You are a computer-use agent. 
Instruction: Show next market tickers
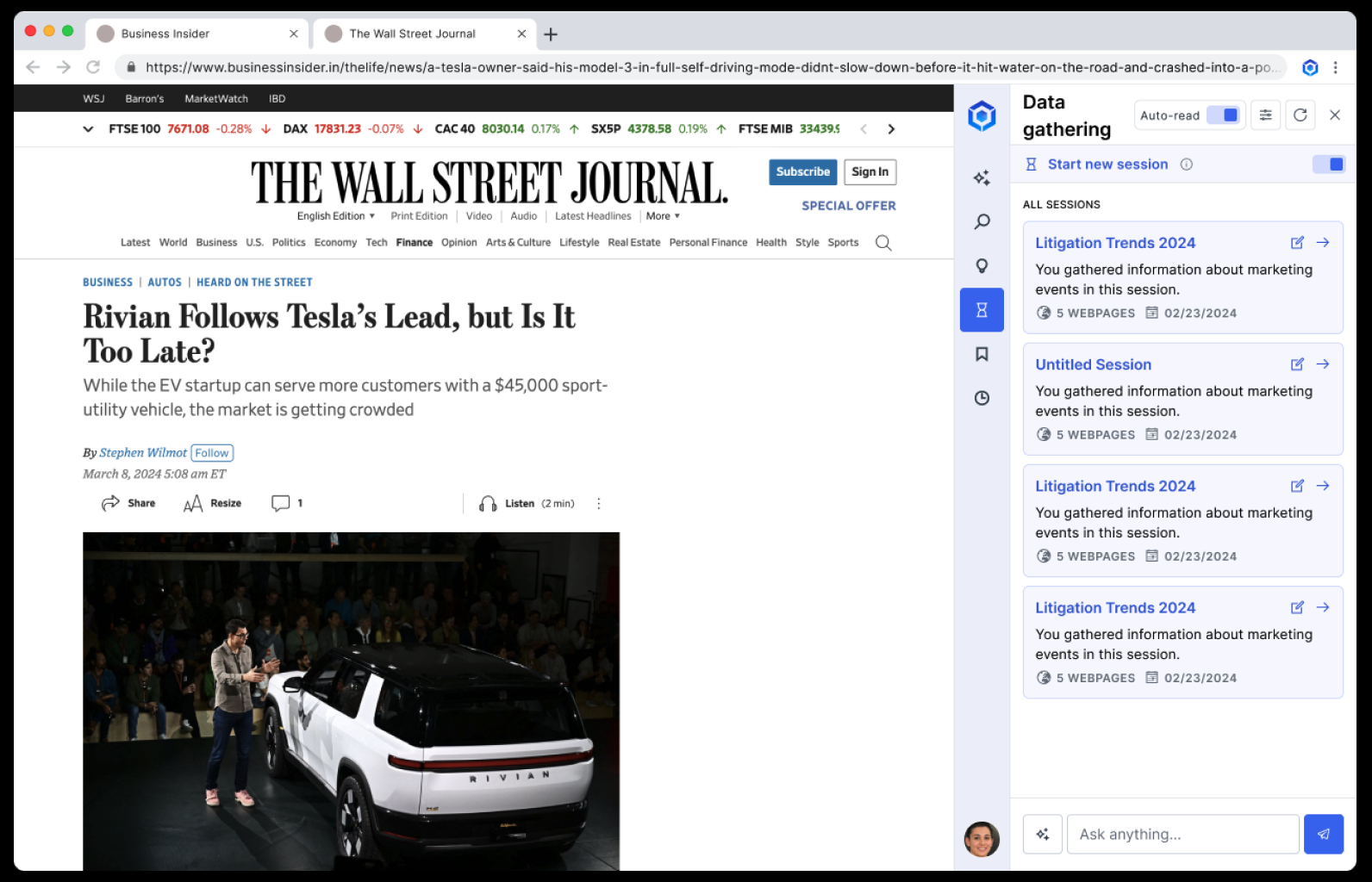tap(891, 129)
